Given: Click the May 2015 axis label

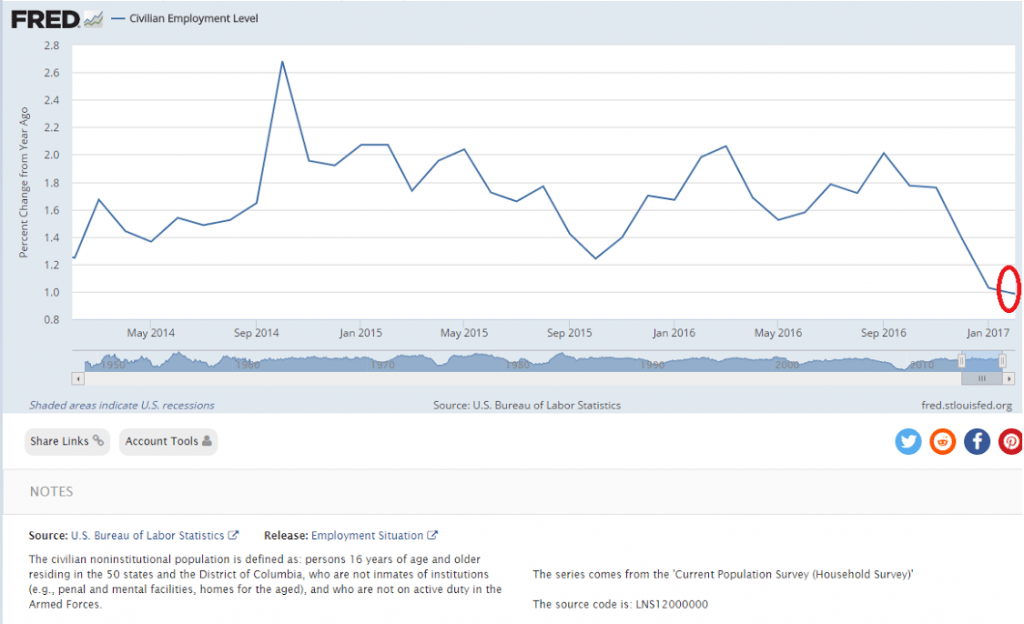Looking at the screenshot, I should (464, 333).
